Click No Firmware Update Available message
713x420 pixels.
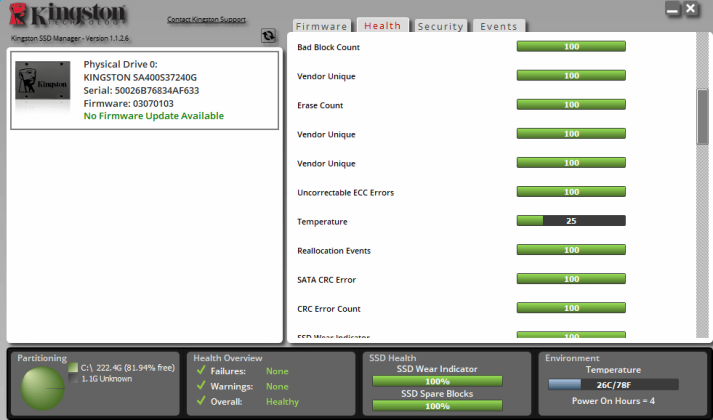point(154,116)
